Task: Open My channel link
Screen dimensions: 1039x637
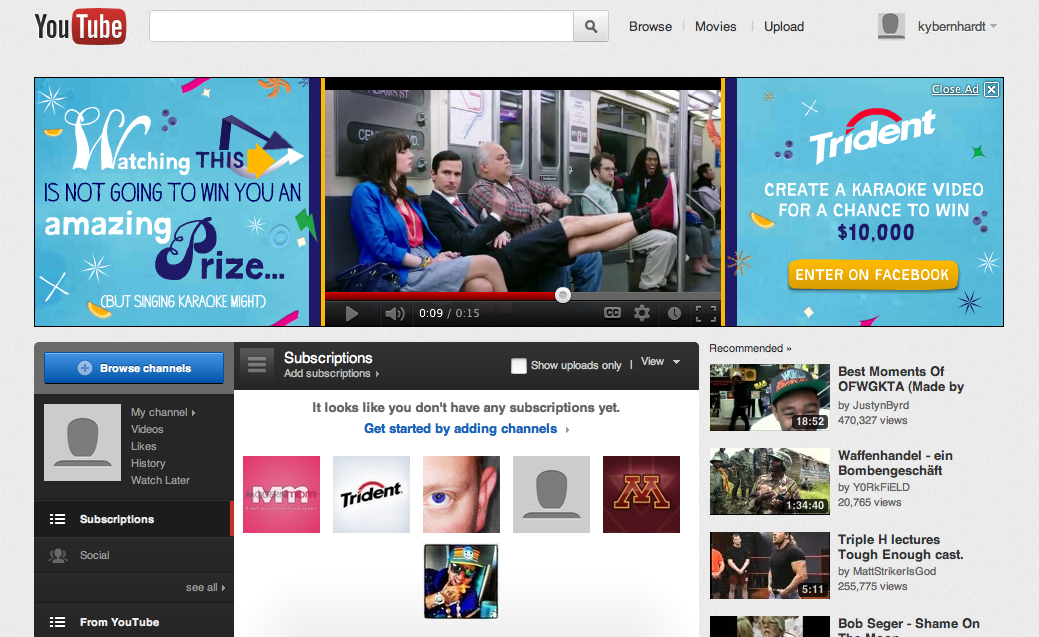Action: [x=162, y=412]
